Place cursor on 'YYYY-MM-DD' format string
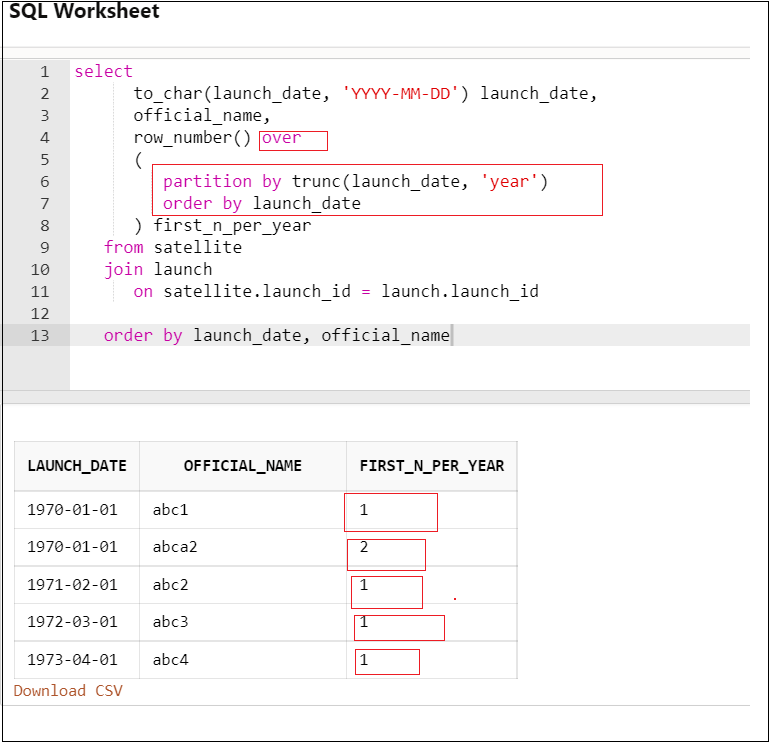The height and width of the screenshot is (753, 776). (401, 94)
